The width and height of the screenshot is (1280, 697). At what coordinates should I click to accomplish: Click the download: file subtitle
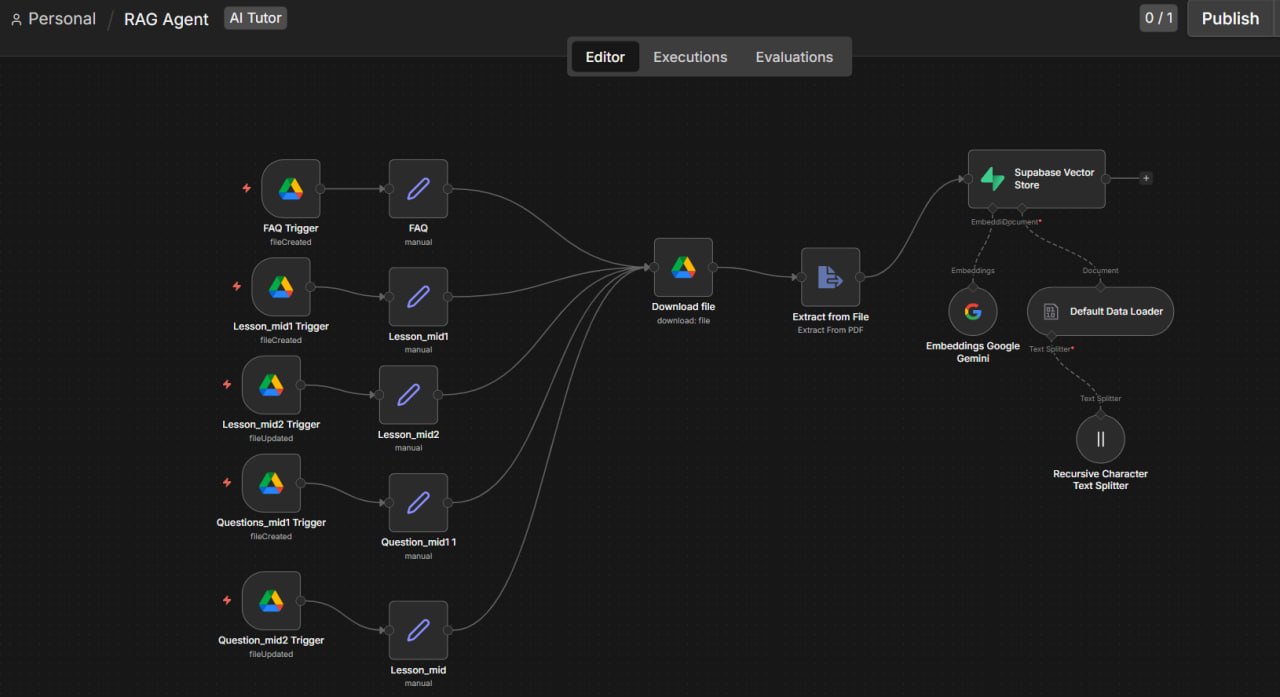(683, 320)
